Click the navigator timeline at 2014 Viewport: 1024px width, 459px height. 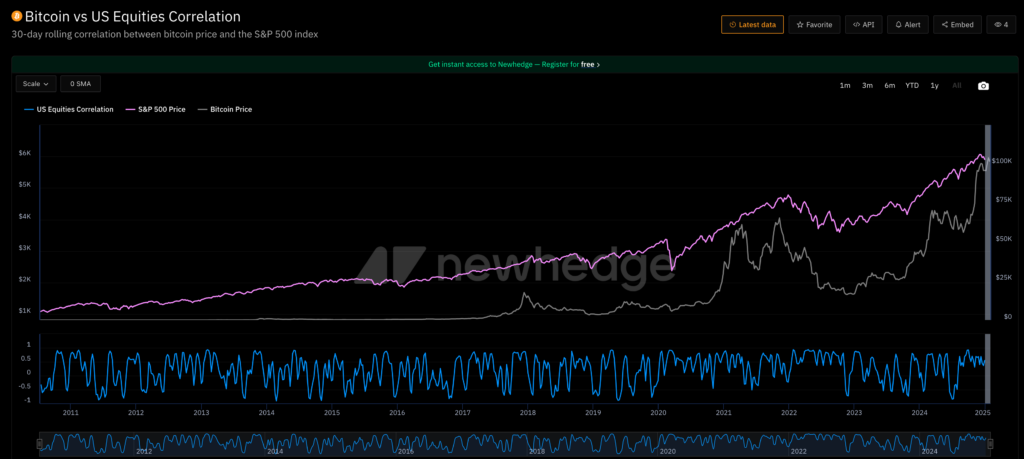275,451
